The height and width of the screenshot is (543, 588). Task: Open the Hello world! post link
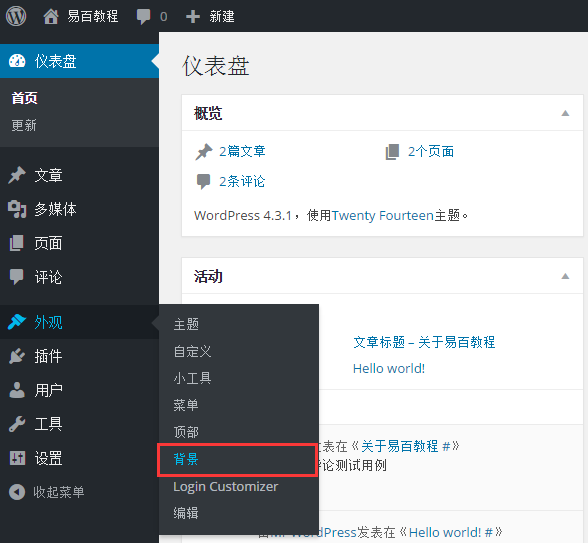click(389, 368)
